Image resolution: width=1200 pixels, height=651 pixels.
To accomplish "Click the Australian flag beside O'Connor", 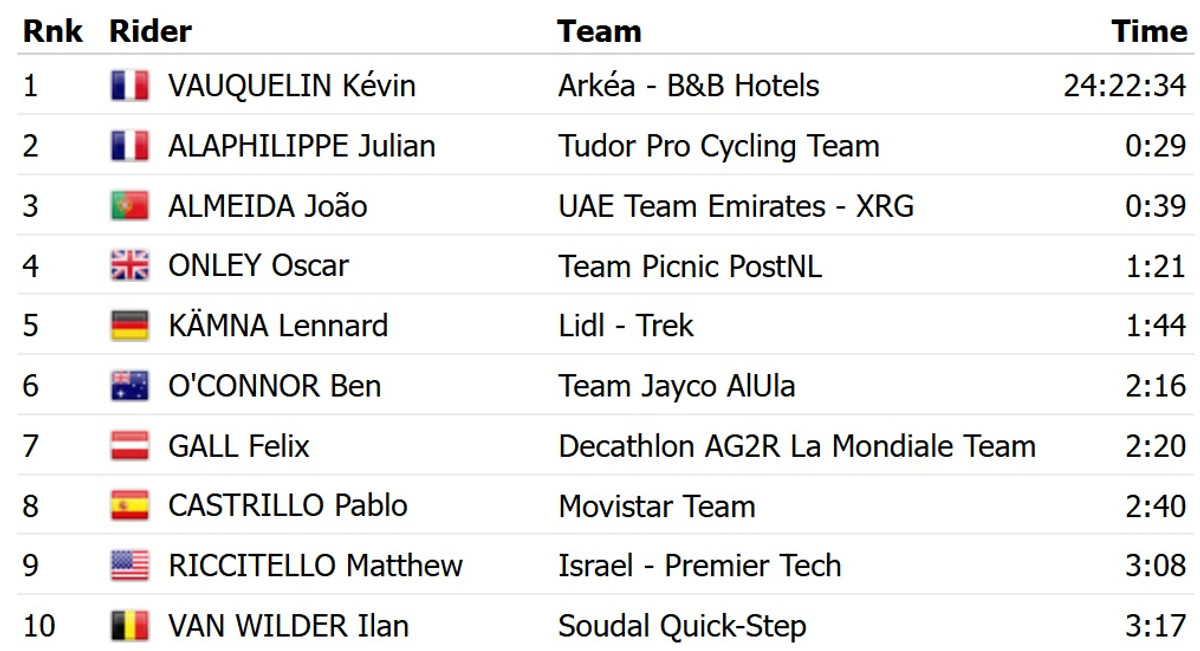I will point(130,386).
